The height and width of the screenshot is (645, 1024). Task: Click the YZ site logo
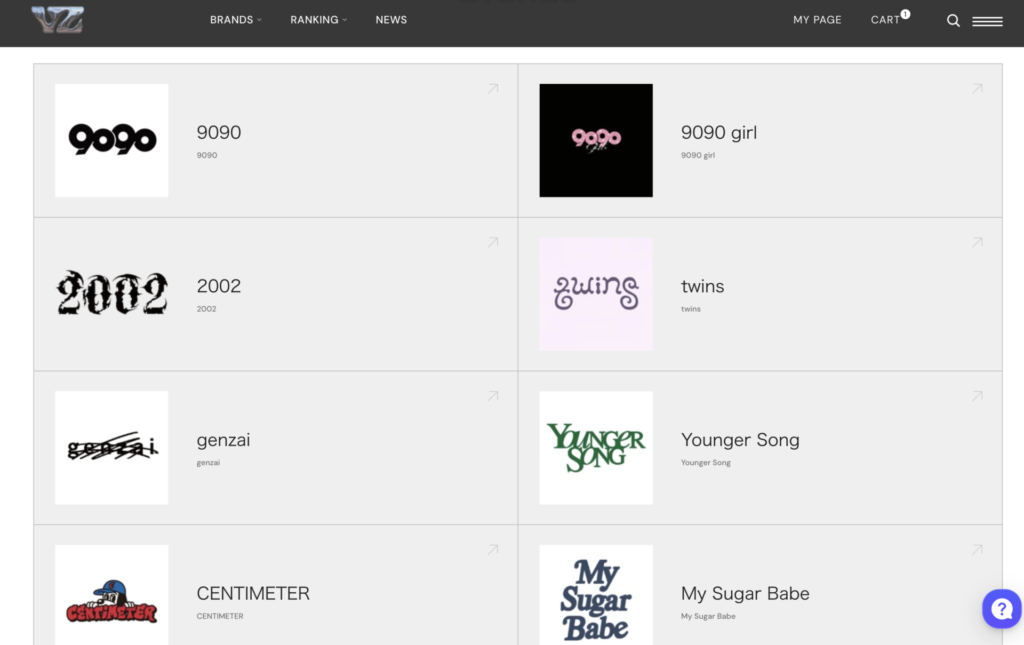pos(57,20)
